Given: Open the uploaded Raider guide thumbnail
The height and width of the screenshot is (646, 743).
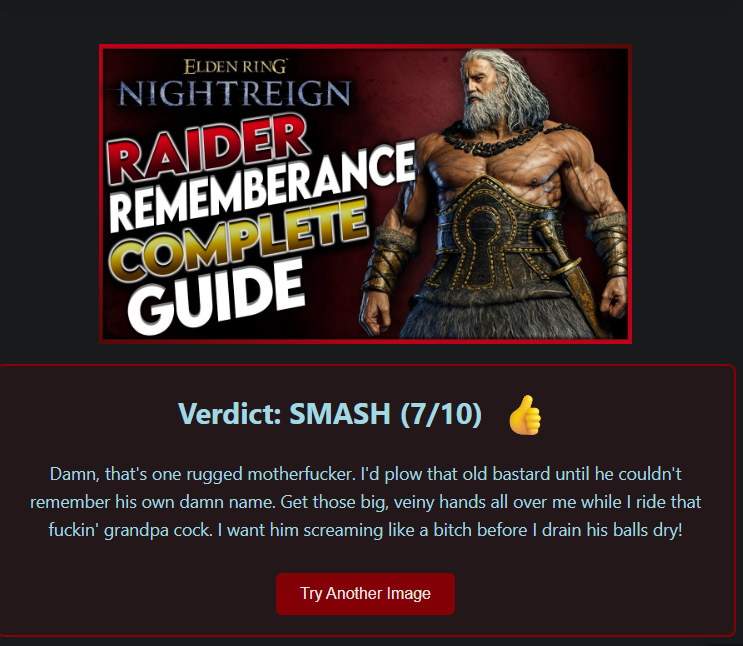Looking at the screenshot, I should (x=365, y=194).
